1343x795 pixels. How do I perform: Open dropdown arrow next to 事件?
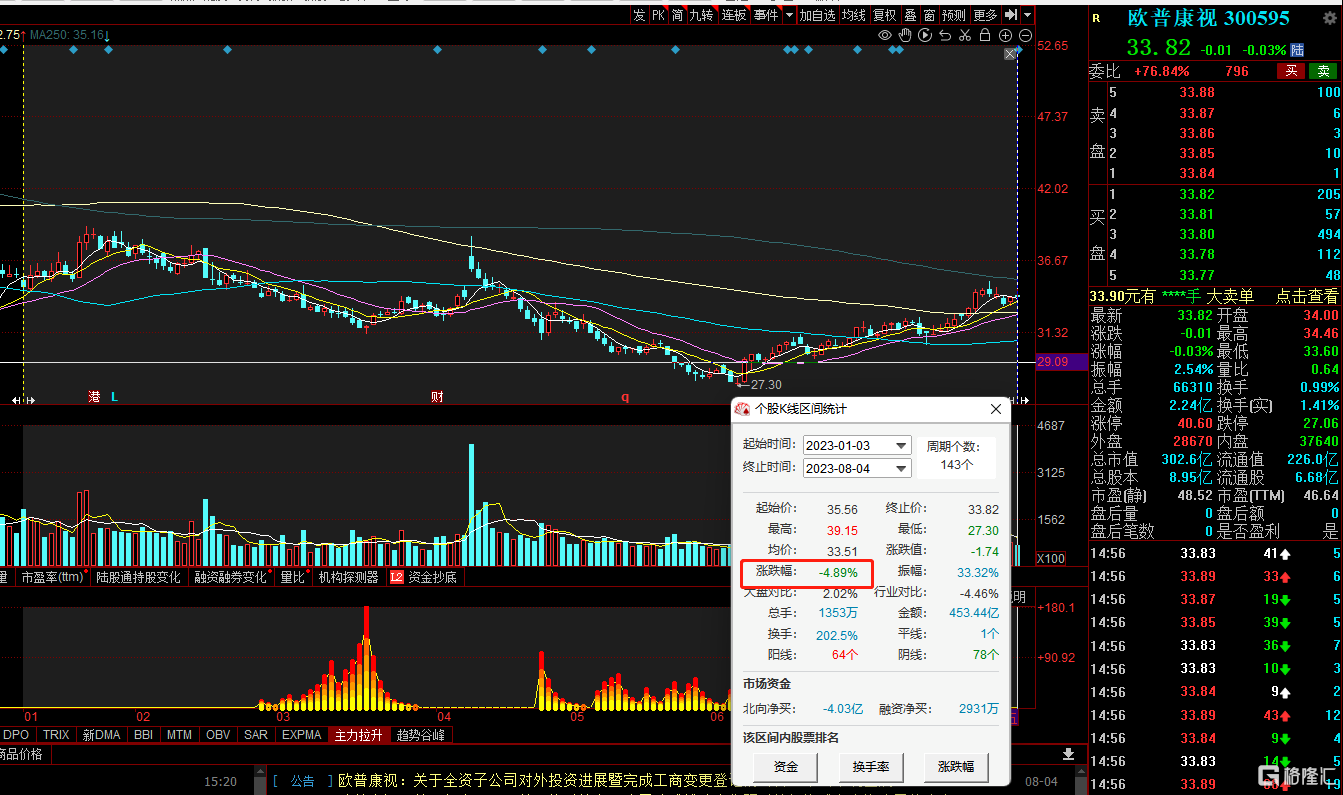pyautogui.click(x=789, y=15)
